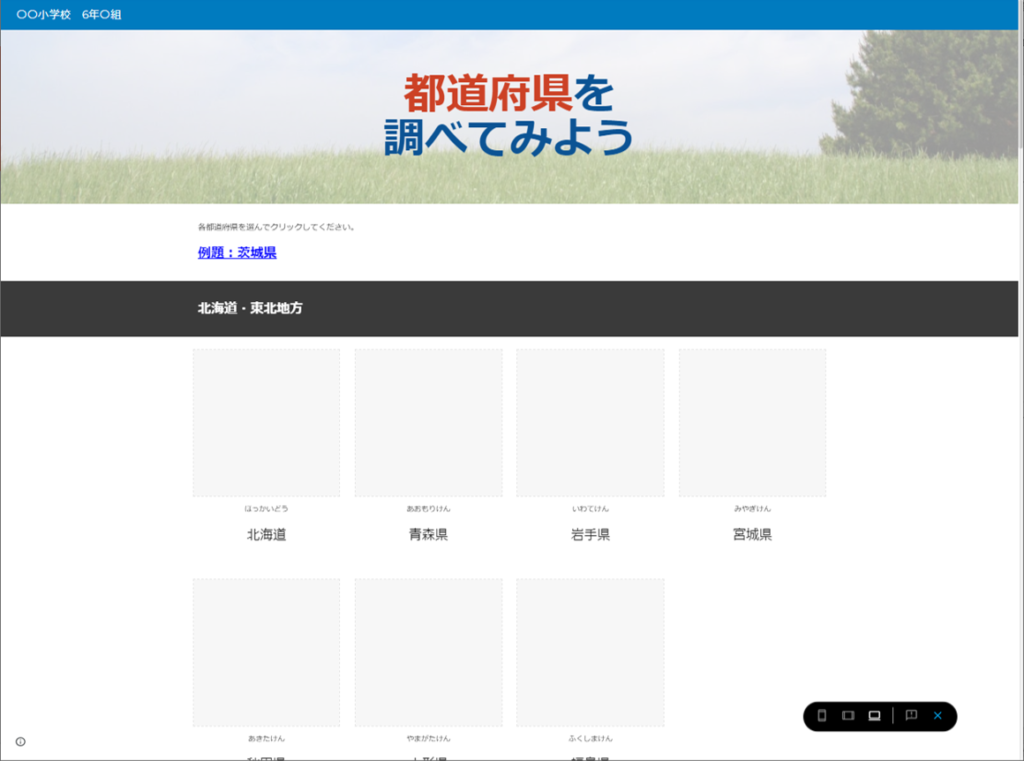The width and height of the screenshot is (1024, 761).
Task: Select the image placeholder above 宮城県
Action: (752, 423)
